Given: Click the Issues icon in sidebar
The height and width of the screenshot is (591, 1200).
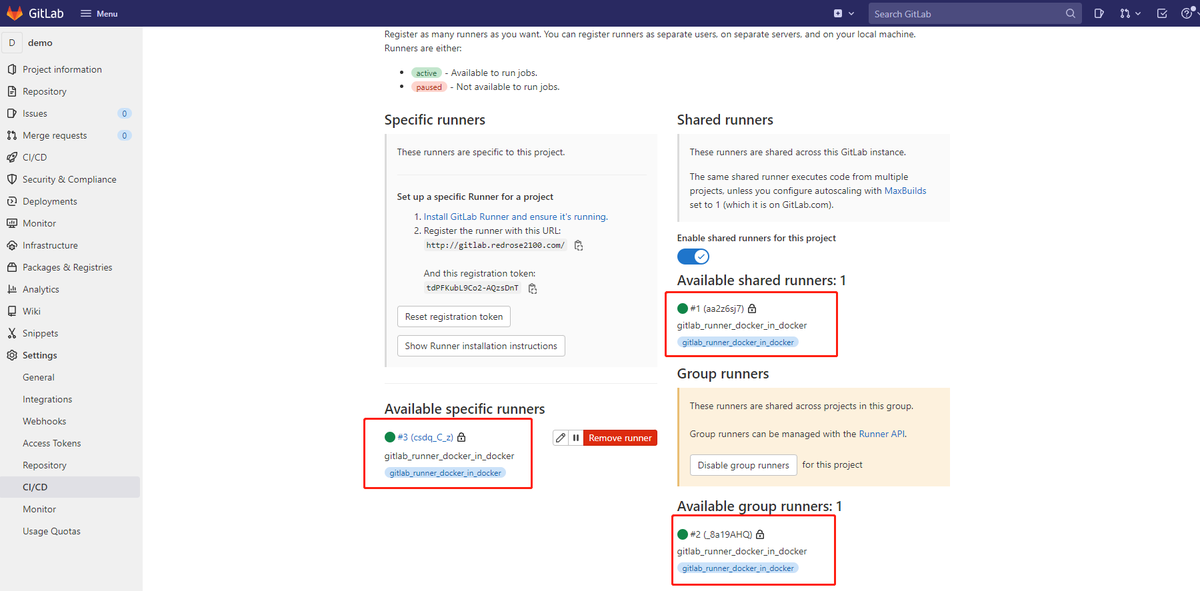Looking at the screenshot, I should [12, 113].
